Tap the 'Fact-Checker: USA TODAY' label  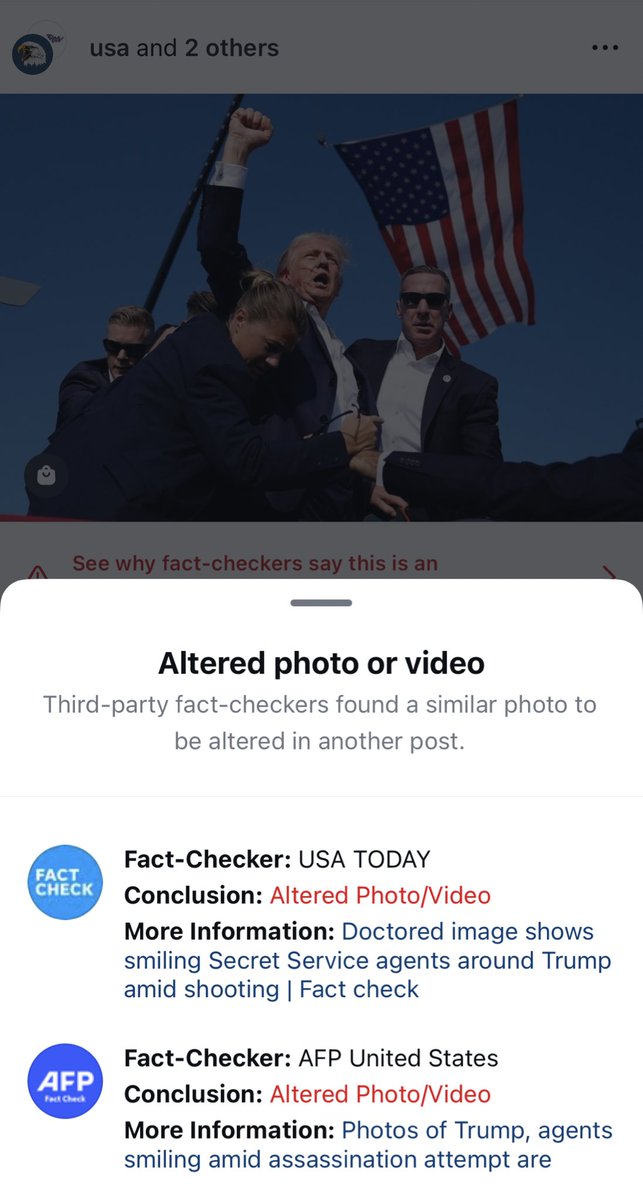point(277,859)
